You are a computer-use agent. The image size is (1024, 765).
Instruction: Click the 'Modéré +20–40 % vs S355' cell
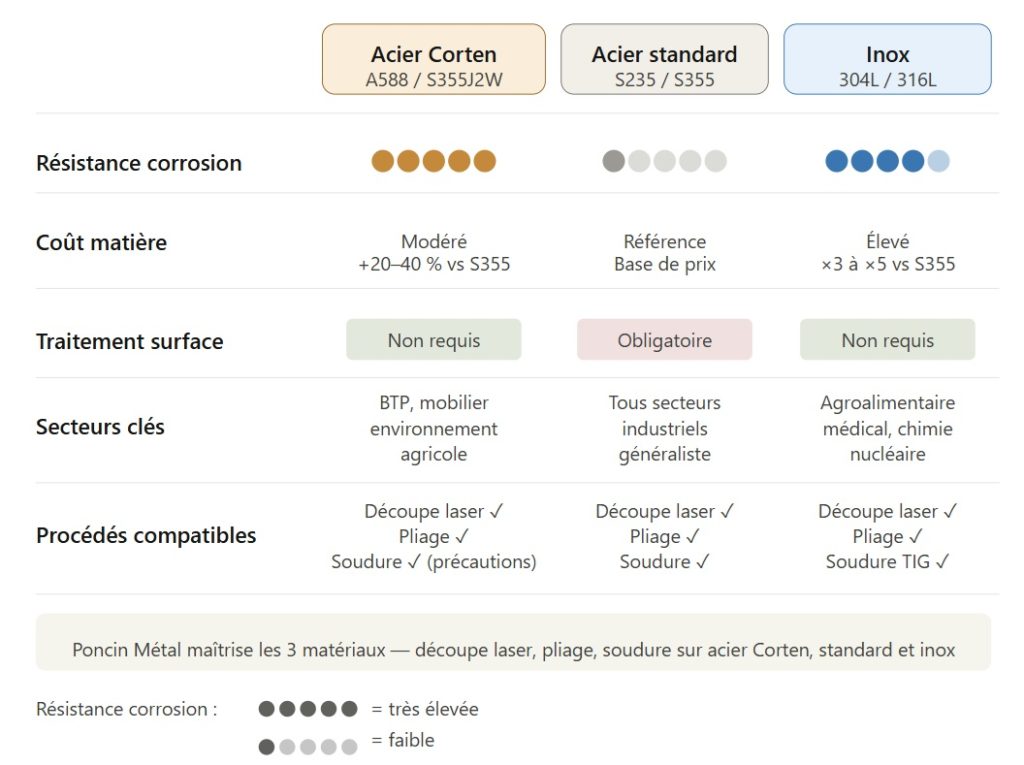tap(433, 253)
